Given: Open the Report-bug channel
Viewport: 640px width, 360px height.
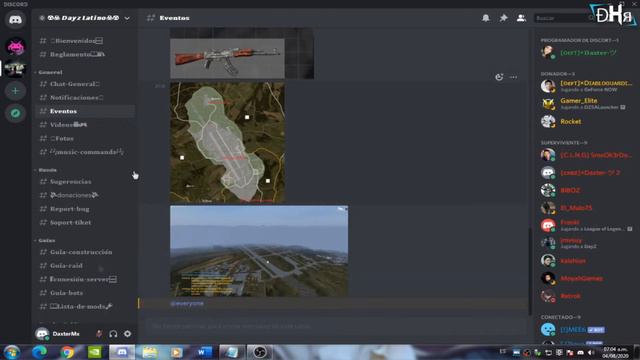Looking at the screenshot, I should pyautogui.click(x=85, y=209).
